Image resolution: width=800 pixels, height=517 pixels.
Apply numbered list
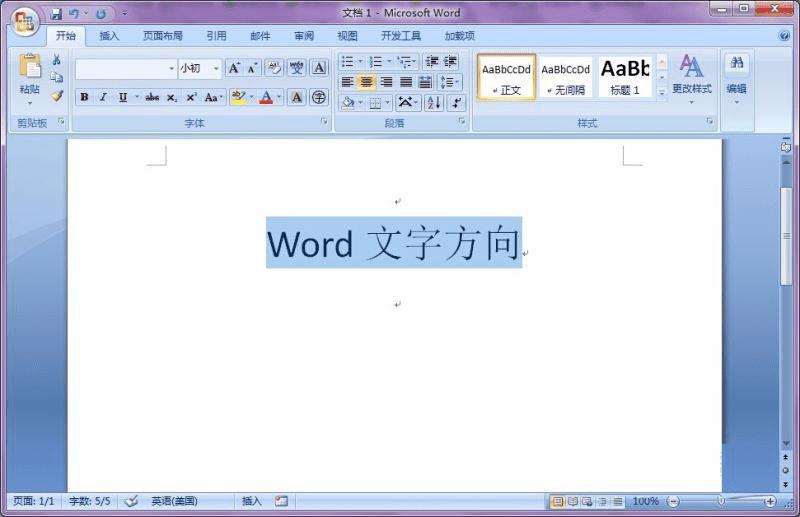point(376,62)
